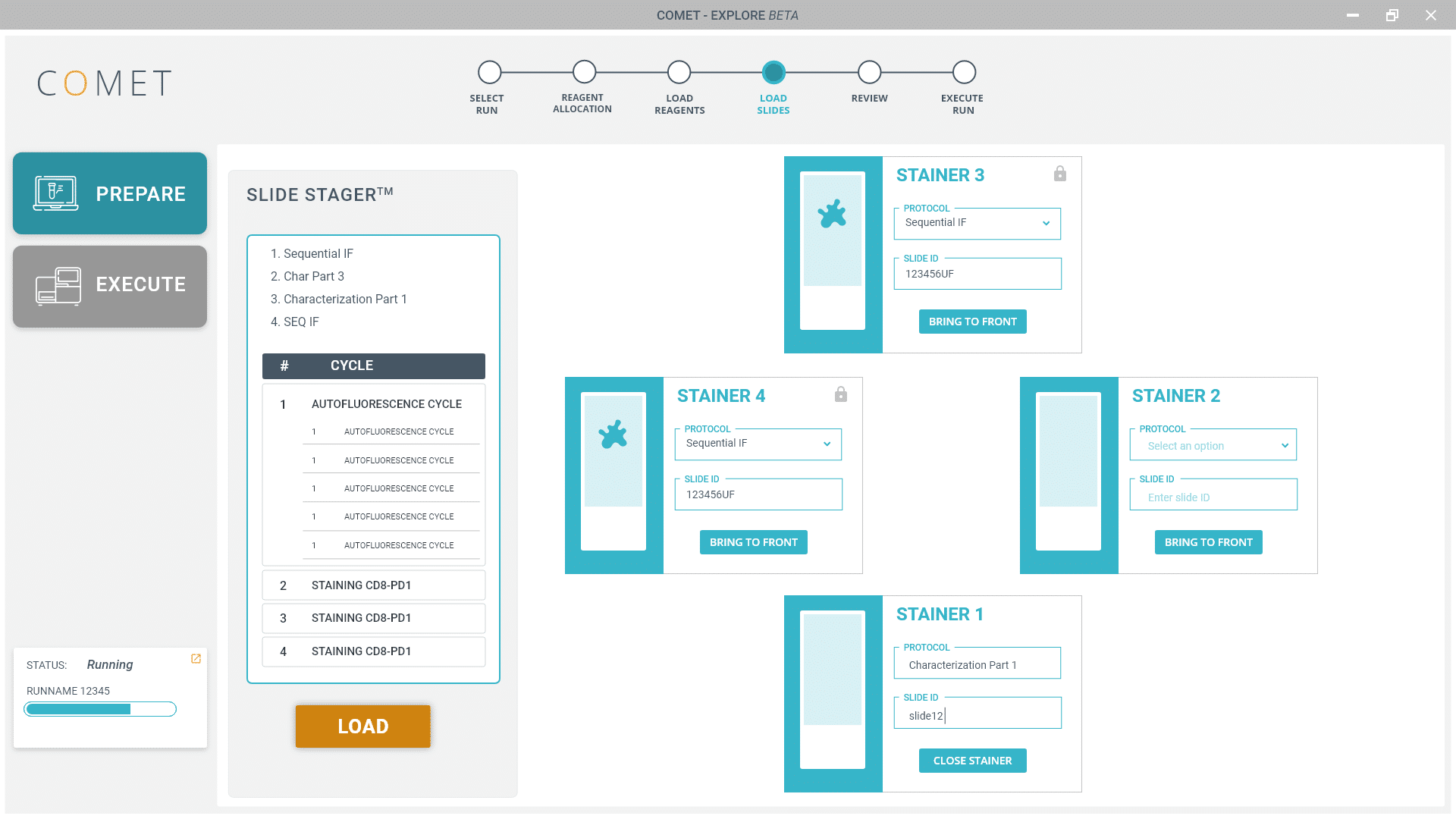Click the Execute instrument icon

pos(58,285)
